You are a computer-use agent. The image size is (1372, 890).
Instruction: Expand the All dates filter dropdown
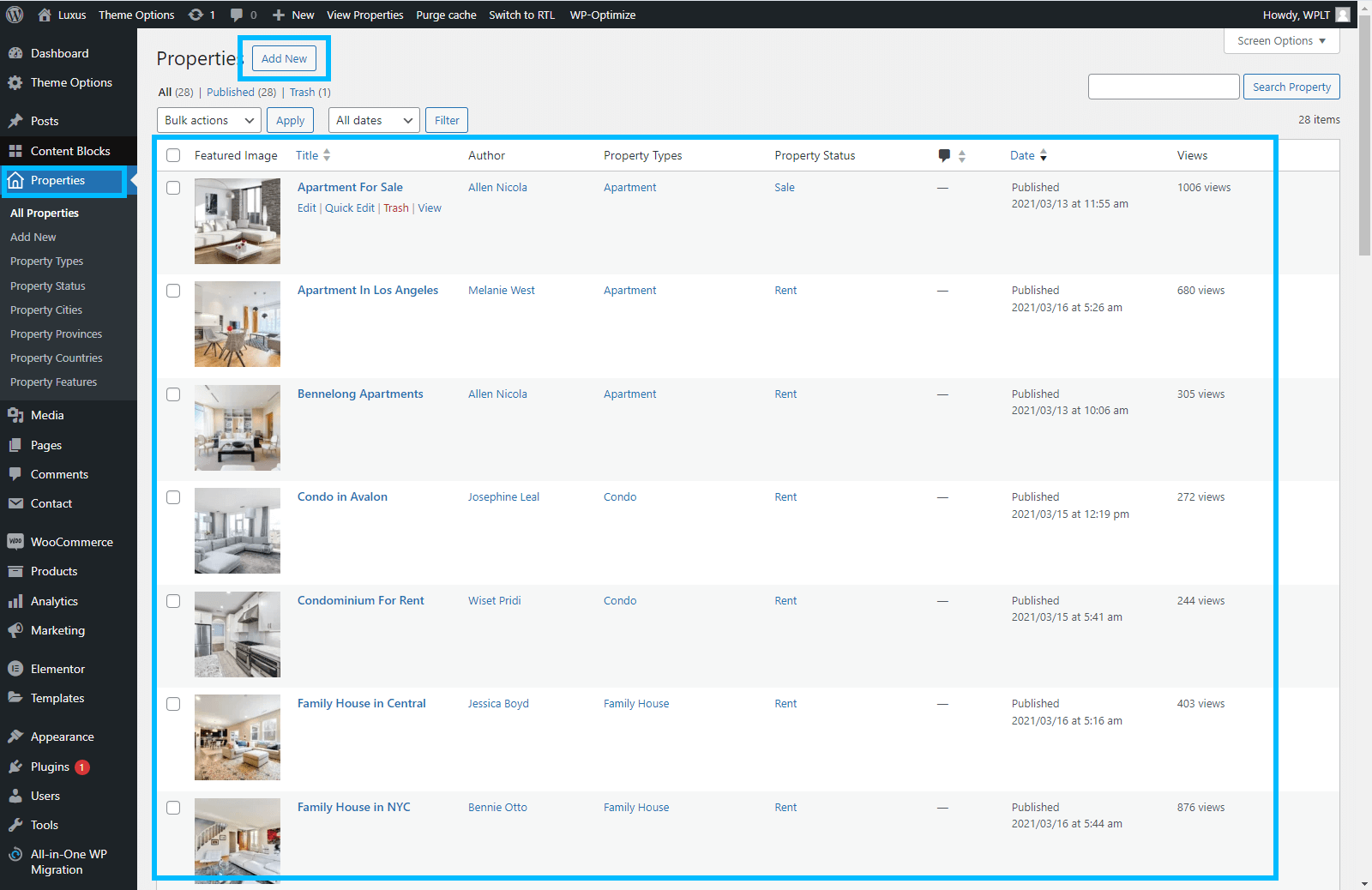pos(374,120)
